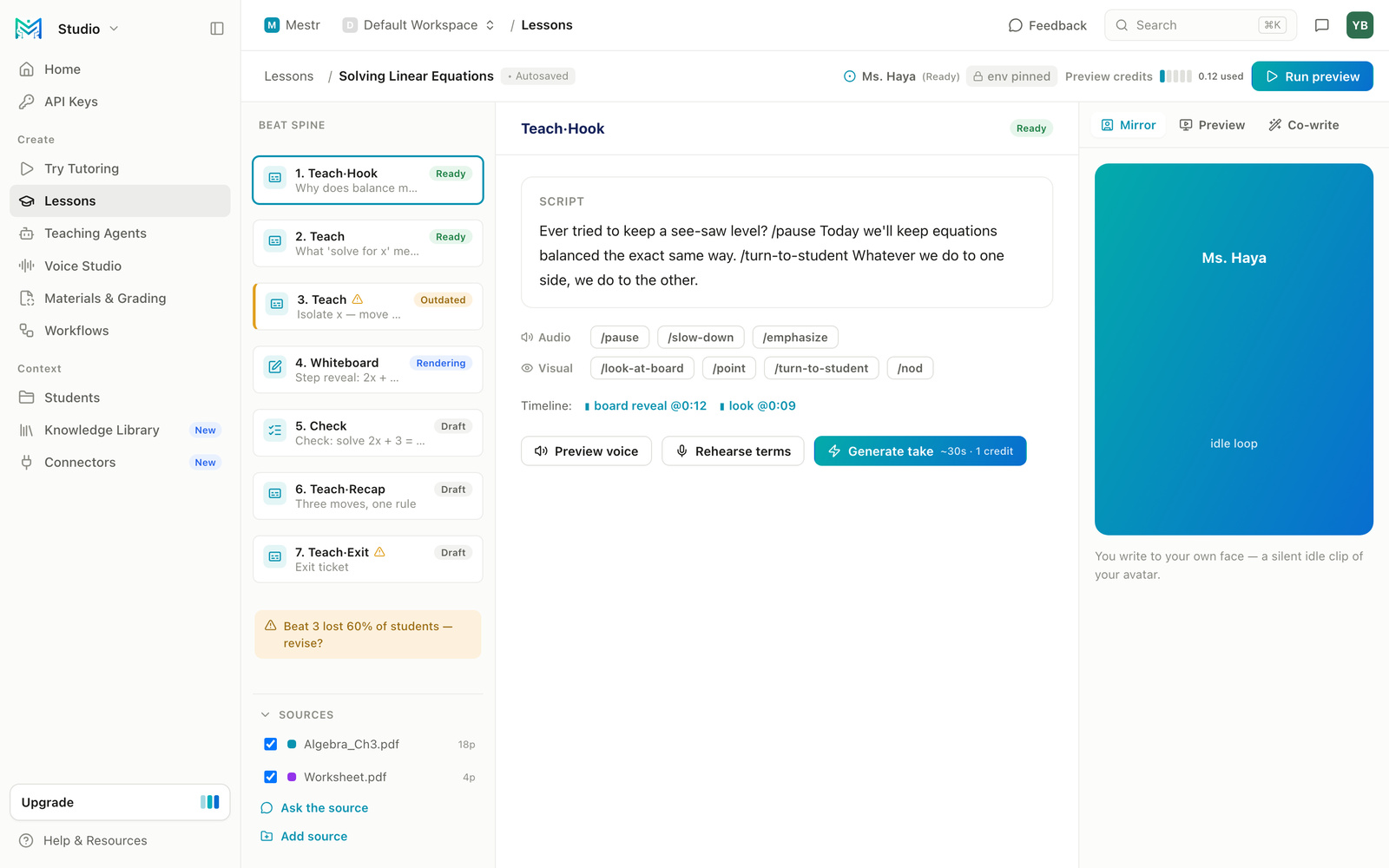Image resolution: width=1389 pixels, height=868 pixels.
Task: Click Preview voice button
Action: (586, 451)
